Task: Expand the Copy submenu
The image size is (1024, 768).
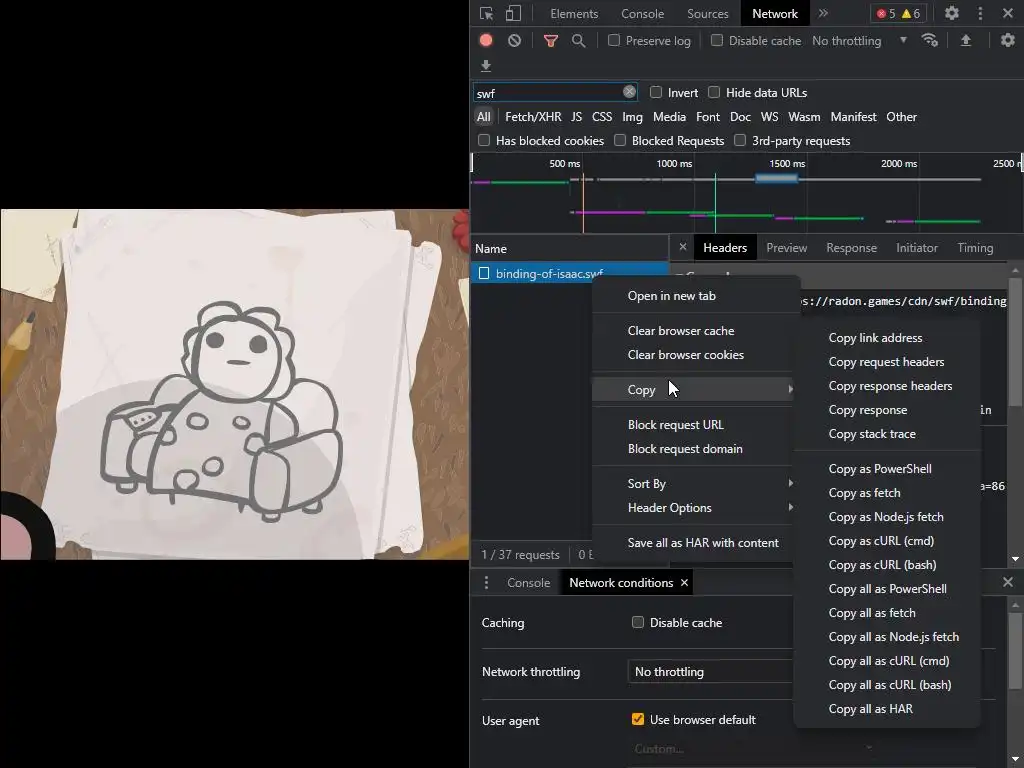Action: coord(692,389)
